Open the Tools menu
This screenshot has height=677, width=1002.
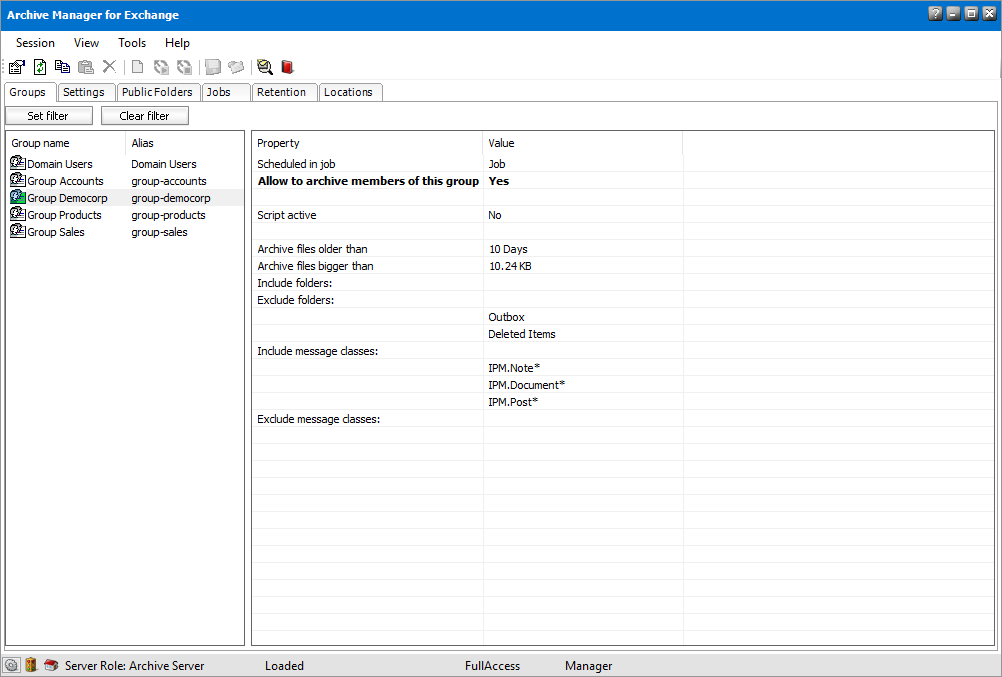click(132, 43)
